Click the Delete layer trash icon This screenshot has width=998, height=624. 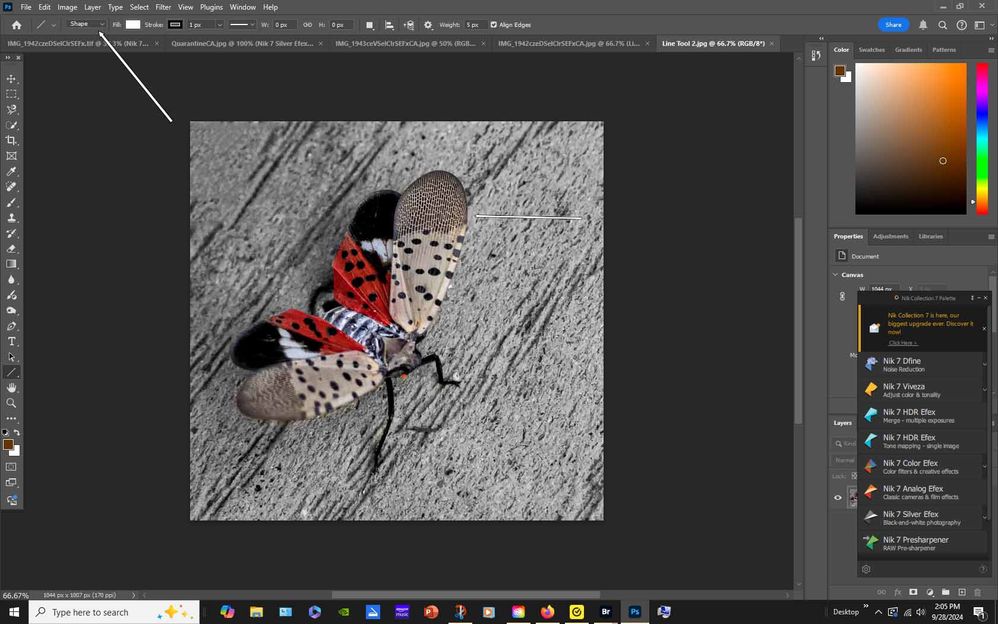click(977, 592)
